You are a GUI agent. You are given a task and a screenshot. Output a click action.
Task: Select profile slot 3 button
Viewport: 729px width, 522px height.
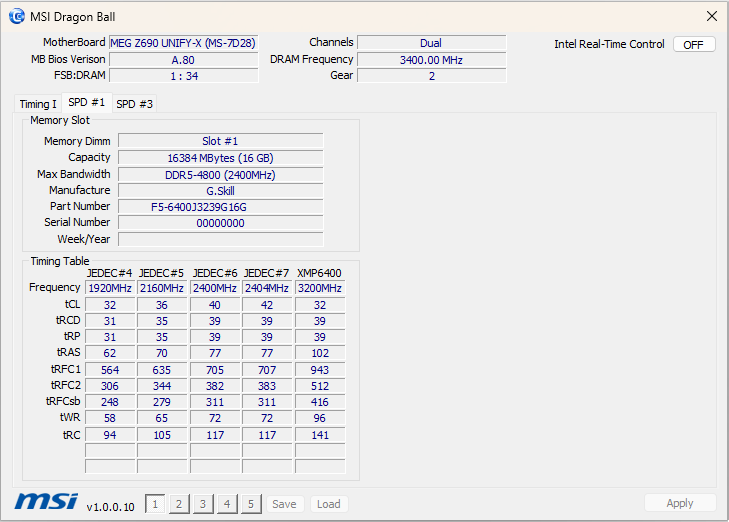click(203, 504)
